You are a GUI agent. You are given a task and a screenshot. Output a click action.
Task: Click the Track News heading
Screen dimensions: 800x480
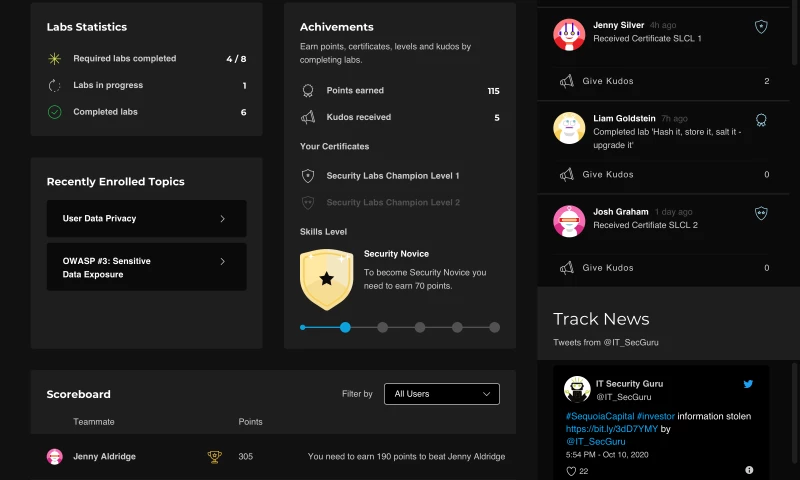(x=601, y=319)
